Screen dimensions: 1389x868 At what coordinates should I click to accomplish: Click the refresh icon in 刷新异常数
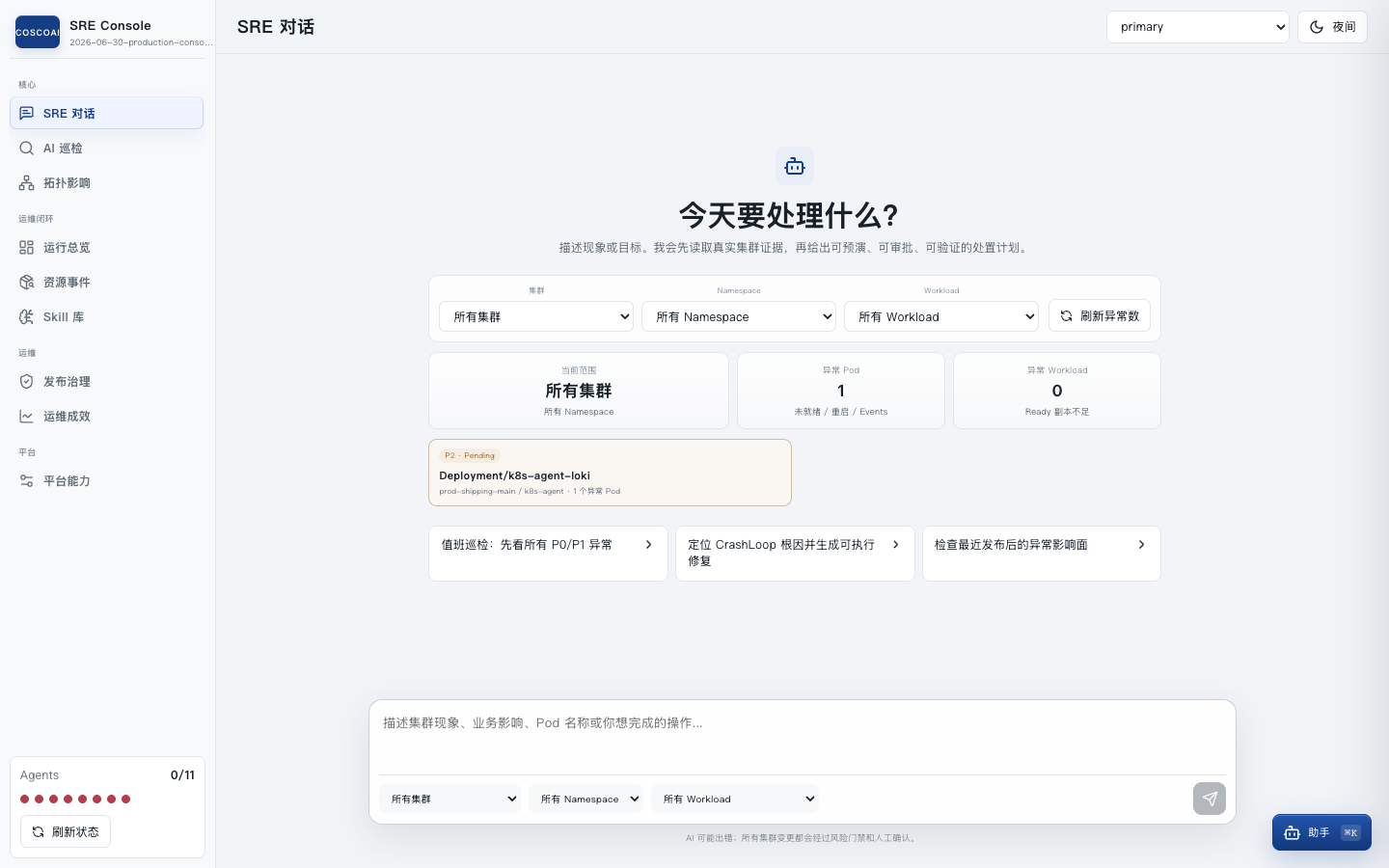[1066, 315]
